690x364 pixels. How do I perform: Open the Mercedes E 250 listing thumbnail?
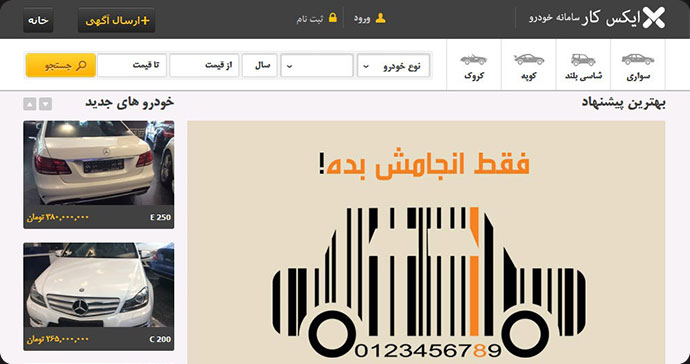99,175
